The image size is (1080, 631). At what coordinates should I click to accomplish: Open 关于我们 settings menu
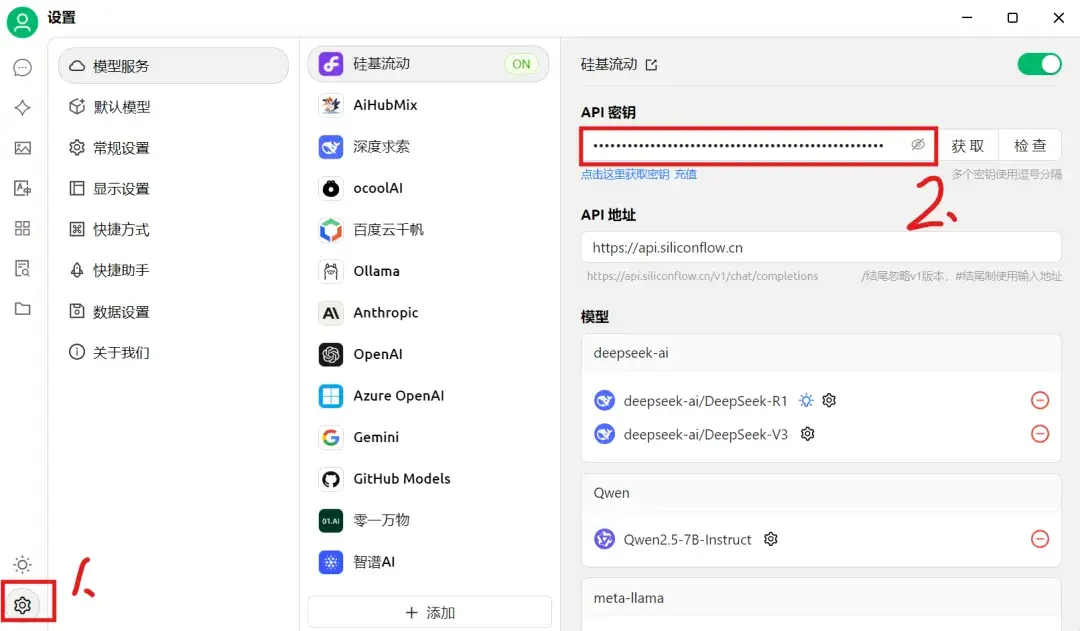pos(174,352)
